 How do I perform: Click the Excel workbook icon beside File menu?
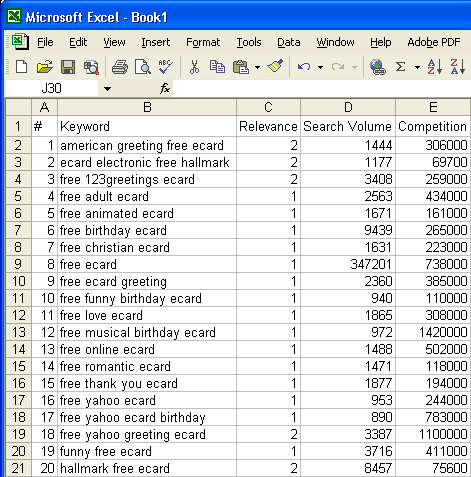click(20, 42)
